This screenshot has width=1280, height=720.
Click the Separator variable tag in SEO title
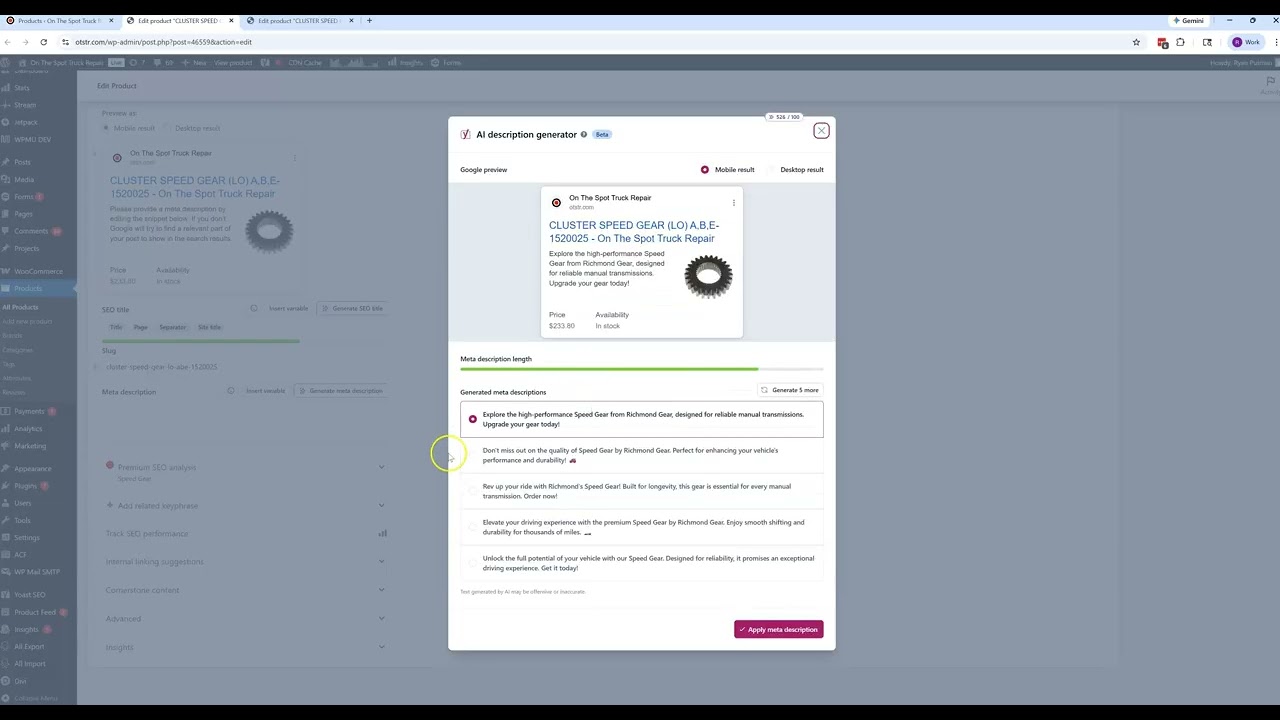pos(173,327)
